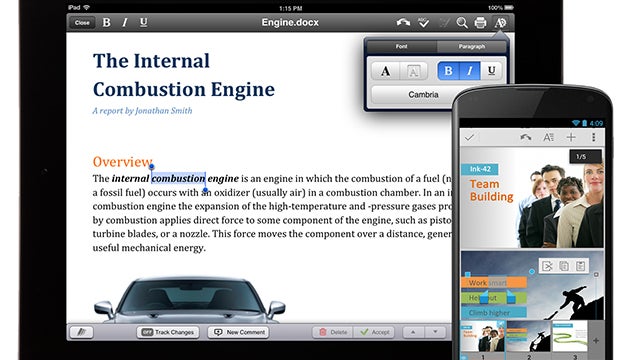Tap the Bold icon in top toolbar
This screenshot has width=640, height=360.
coord(107,22)
